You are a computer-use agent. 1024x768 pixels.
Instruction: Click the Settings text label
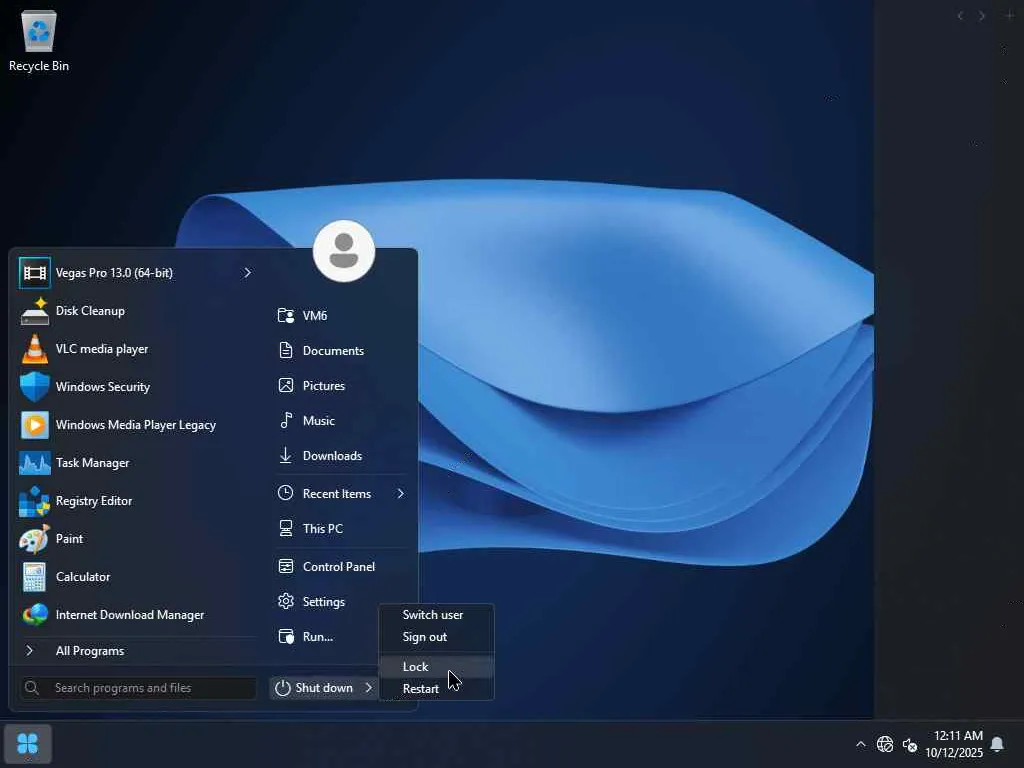point(324,601)
